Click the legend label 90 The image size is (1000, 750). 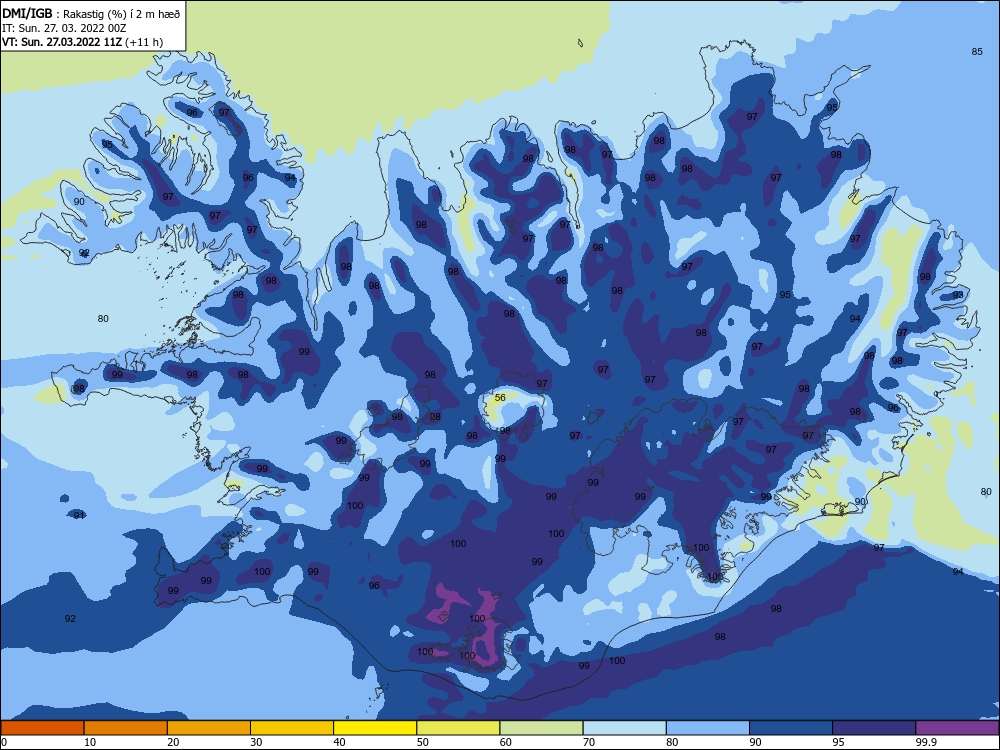click(x=755, y=742)
